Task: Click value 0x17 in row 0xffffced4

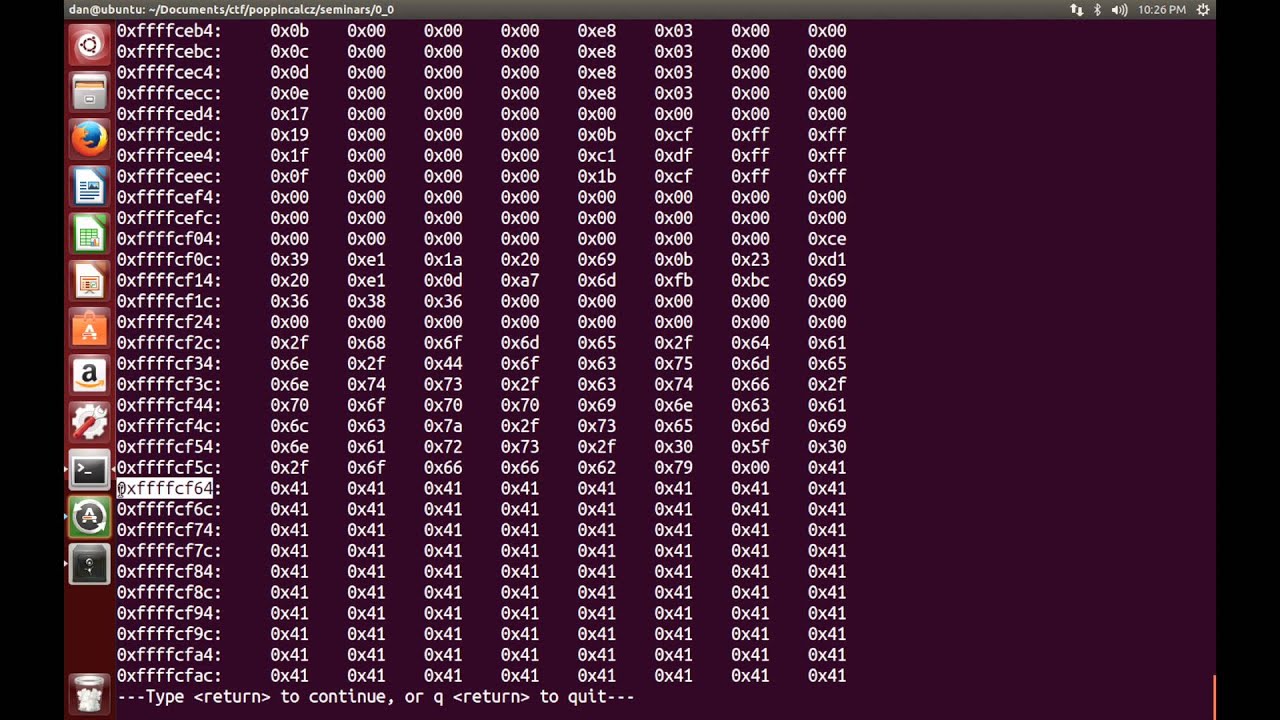Action: (289, 114)
